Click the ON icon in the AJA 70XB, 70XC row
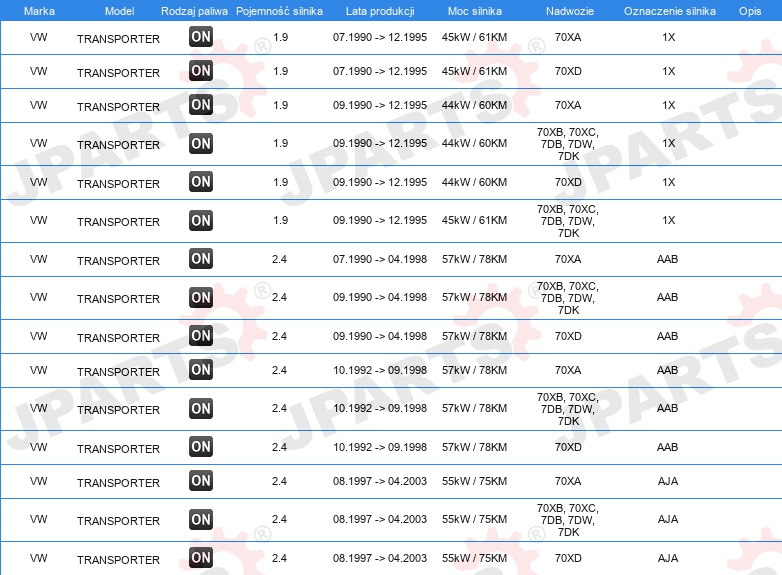The width and height of the screenshot is (782, 575). (201, 519)
